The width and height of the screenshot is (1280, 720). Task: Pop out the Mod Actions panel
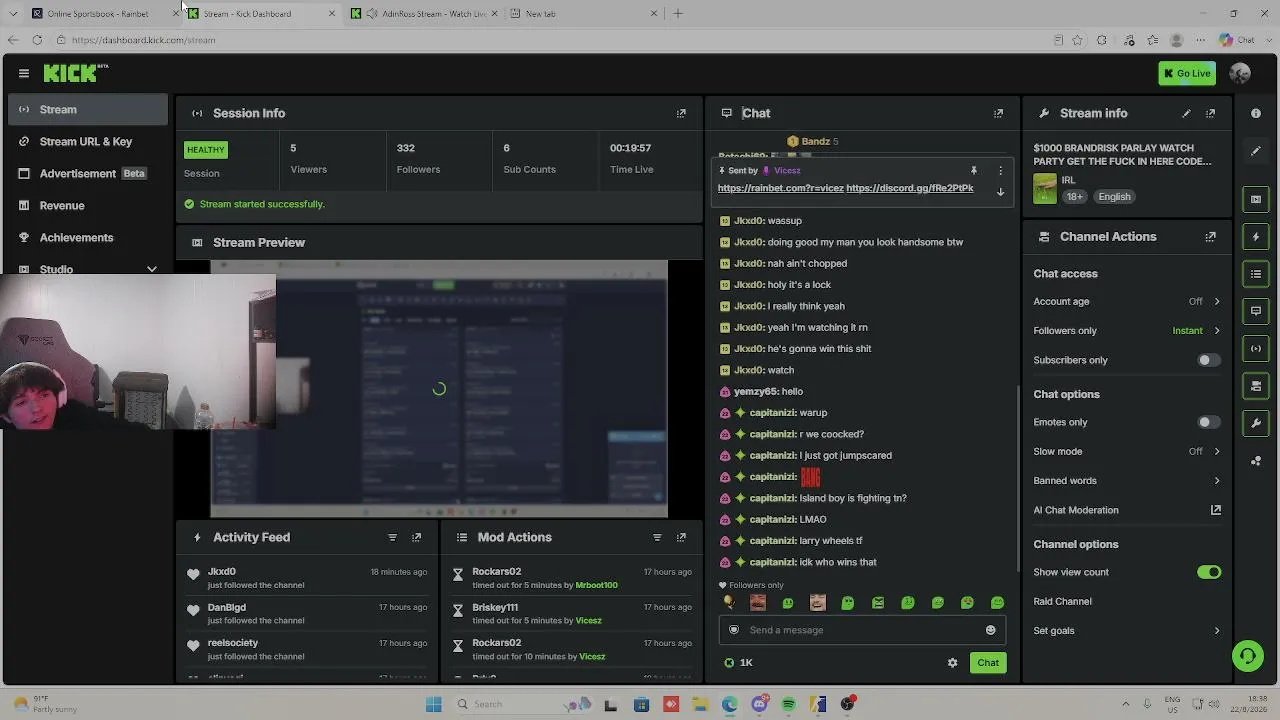[681, 537]
